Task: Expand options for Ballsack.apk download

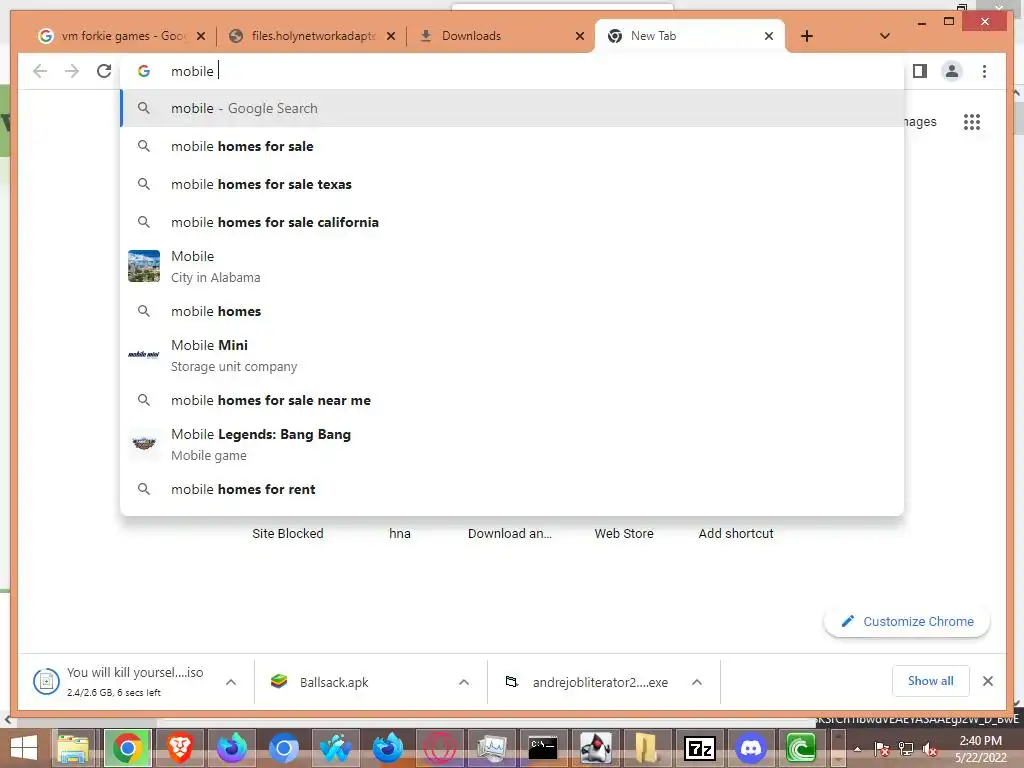Action: [464, 682]
